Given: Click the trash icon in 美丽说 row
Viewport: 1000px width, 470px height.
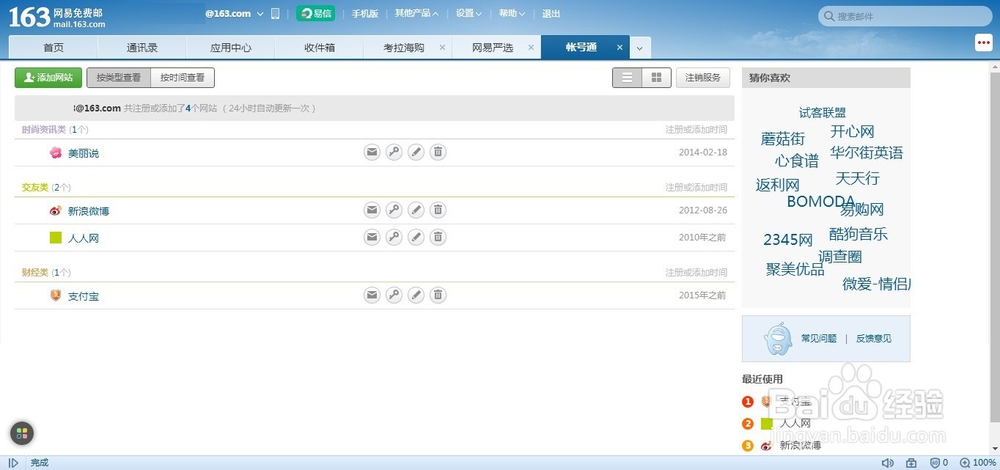Looking at the screenshot, I should 438,152.
